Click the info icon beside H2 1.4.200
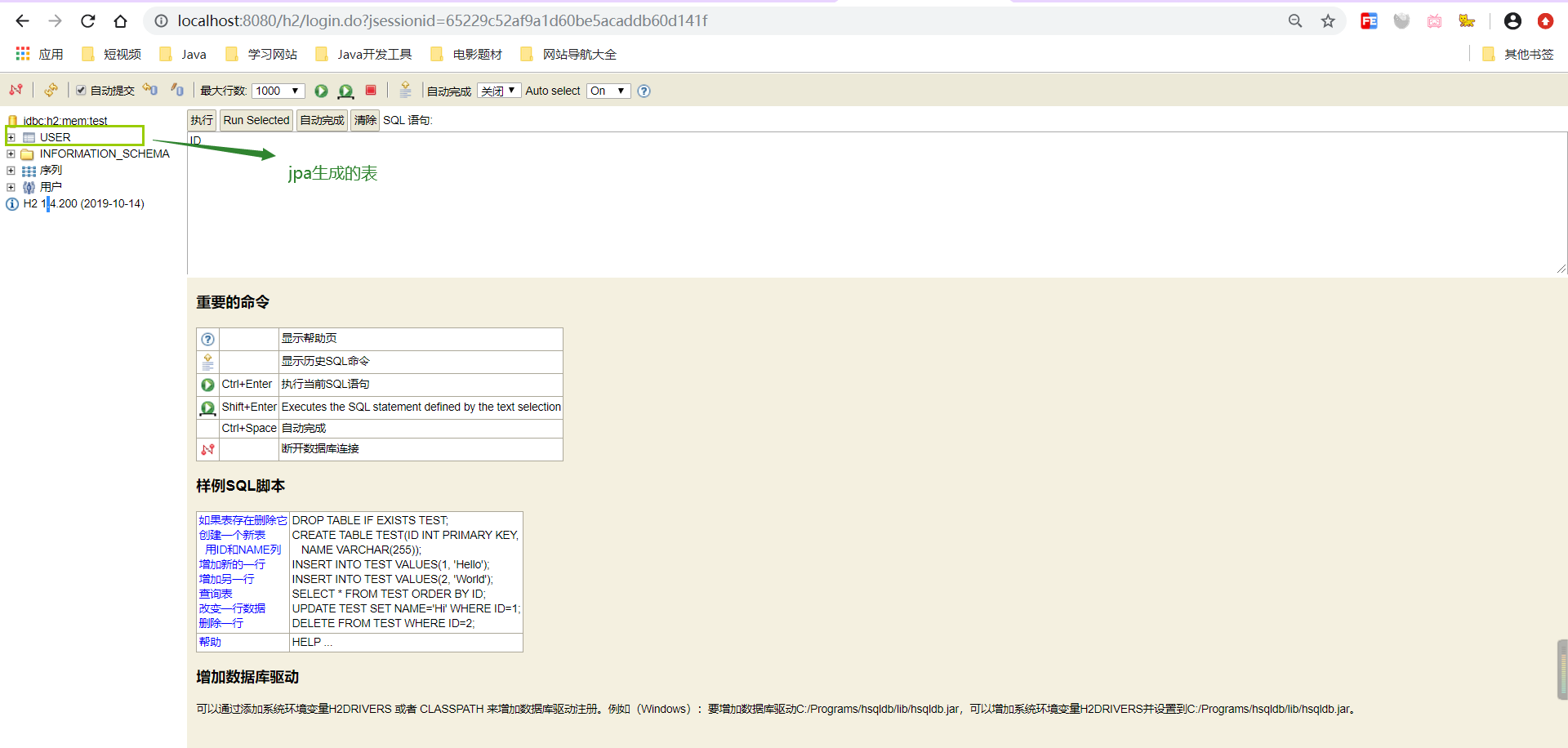Image resolution: width=1568 pixels, height=748 pixels. point(11,204)
